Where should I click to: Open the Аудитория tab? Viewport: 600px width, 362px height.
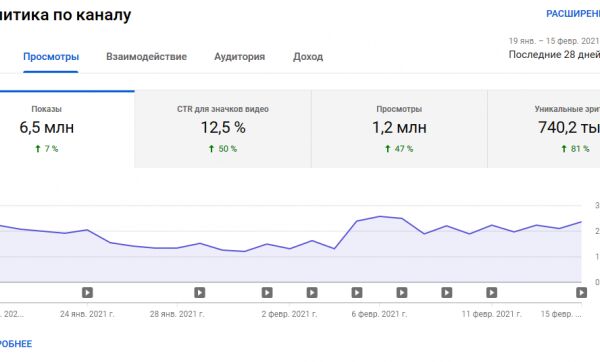point(240,57)
